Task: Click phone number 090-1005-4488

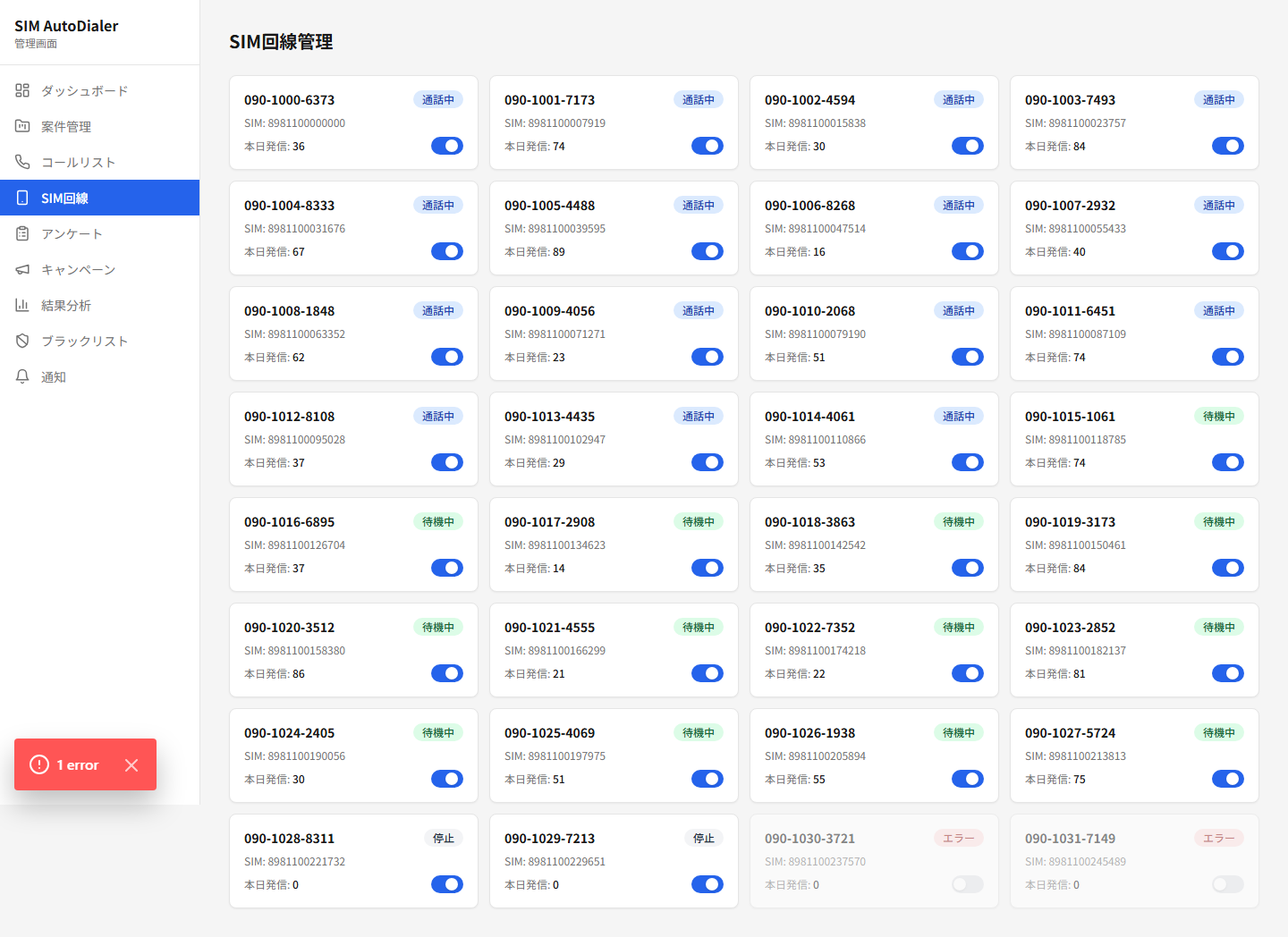Action: [549, 206]
